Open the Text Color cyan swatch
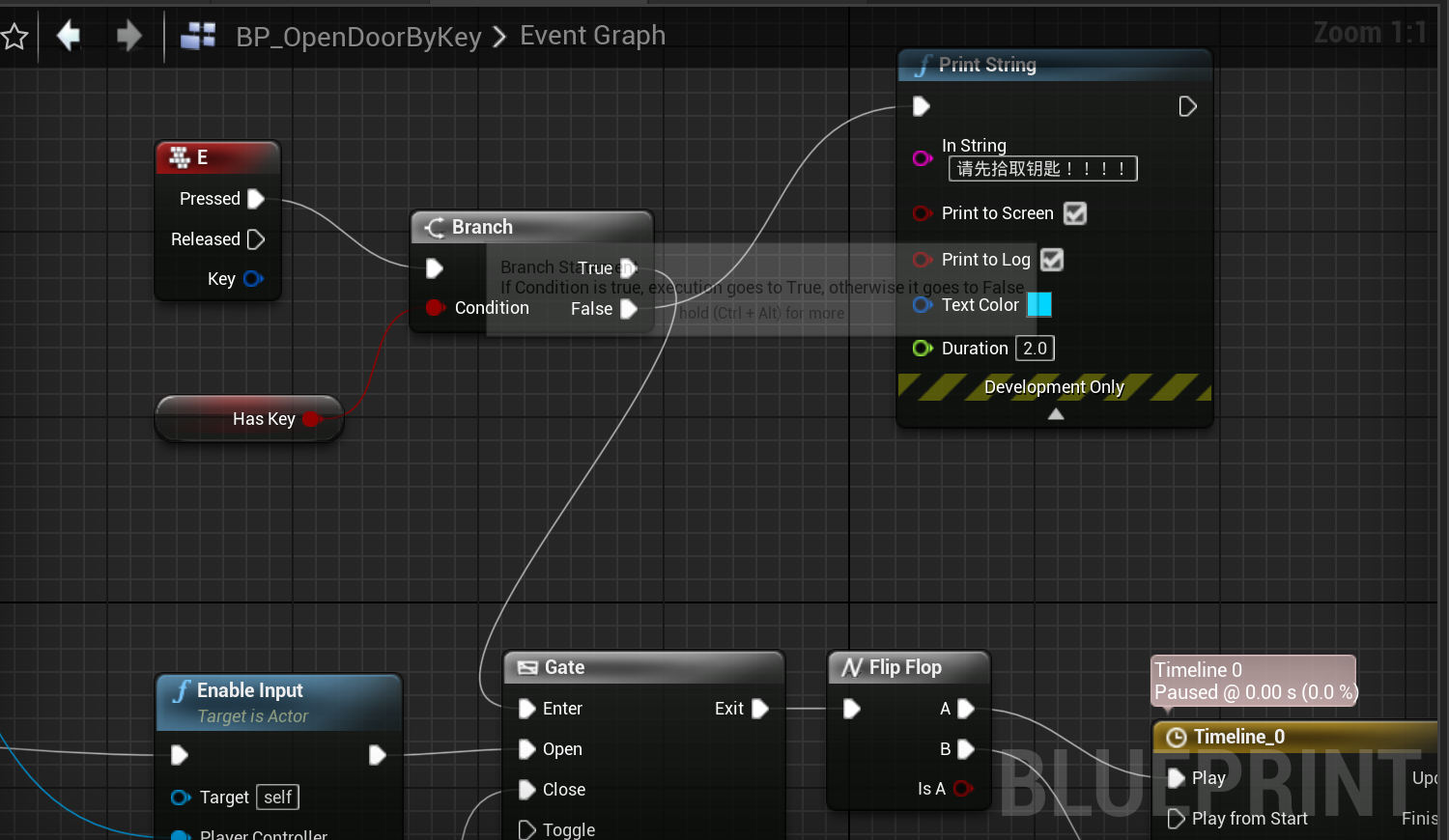The image size is (1449, 840). click(x=1039, y=305)
